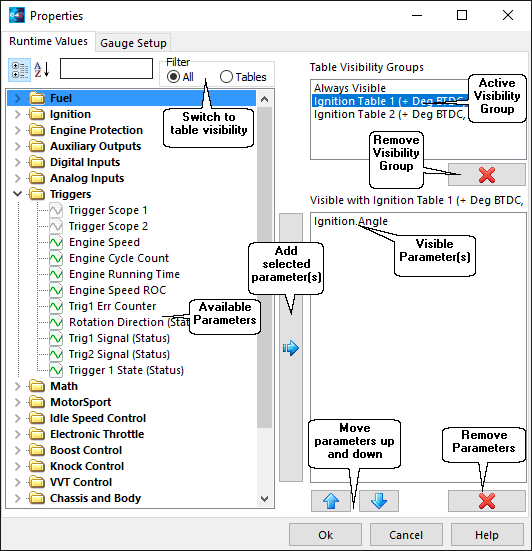Screen dimensions: 532x551
Task: Select the Tables filter radio button
Action: point(226,77)
